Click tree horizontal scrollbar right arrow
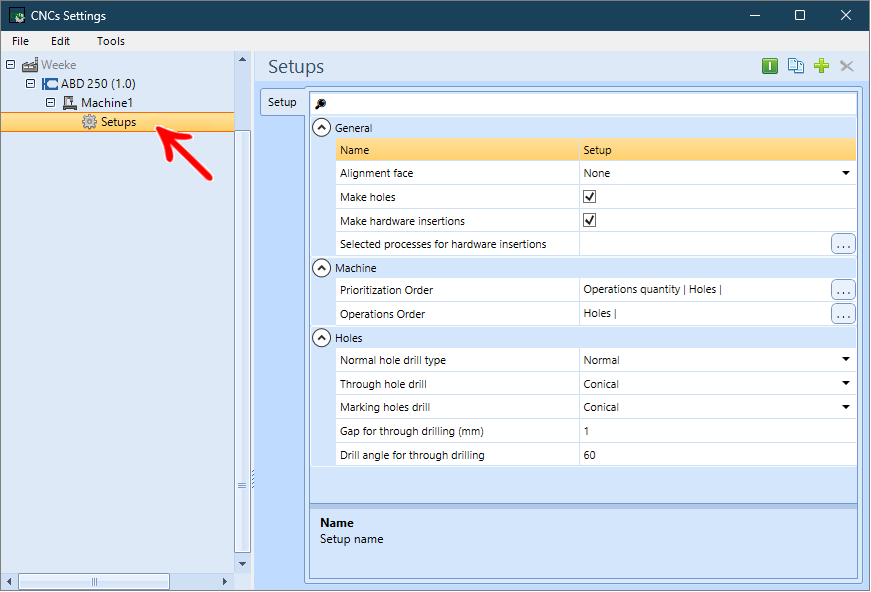This screenshot has width=871, height=592. [x=224, y=581]
